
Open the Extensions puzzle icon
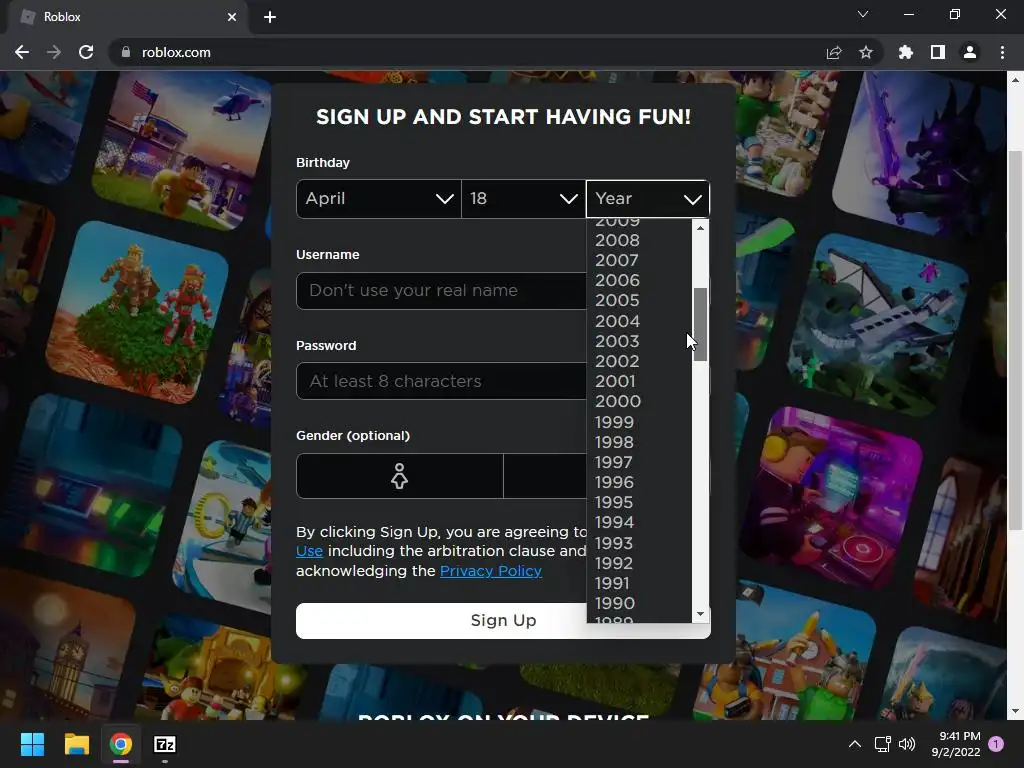906,52
